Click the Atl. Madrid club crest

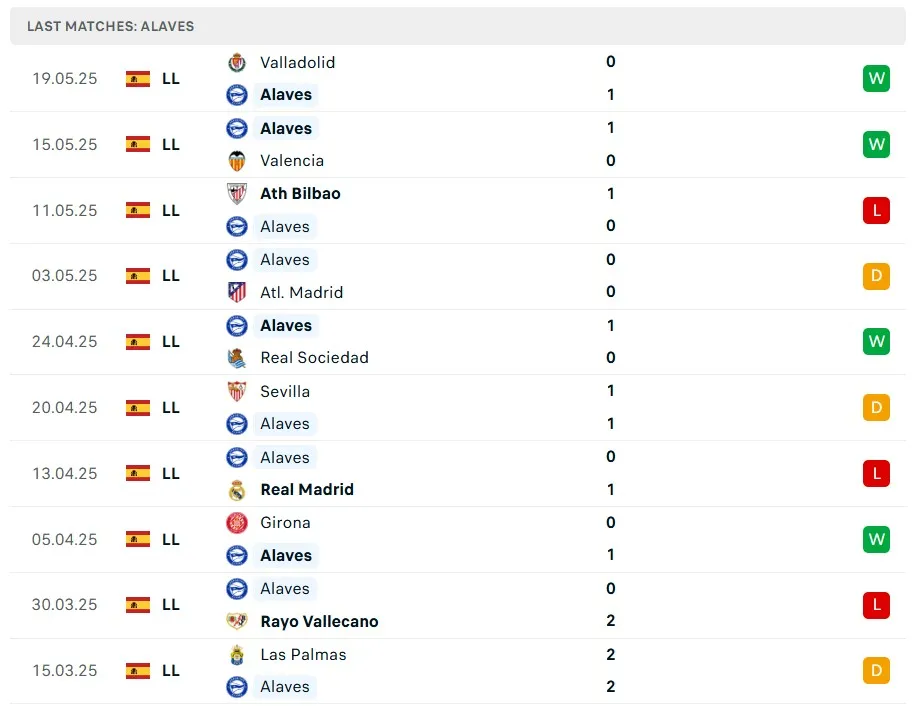click(237, 292)
